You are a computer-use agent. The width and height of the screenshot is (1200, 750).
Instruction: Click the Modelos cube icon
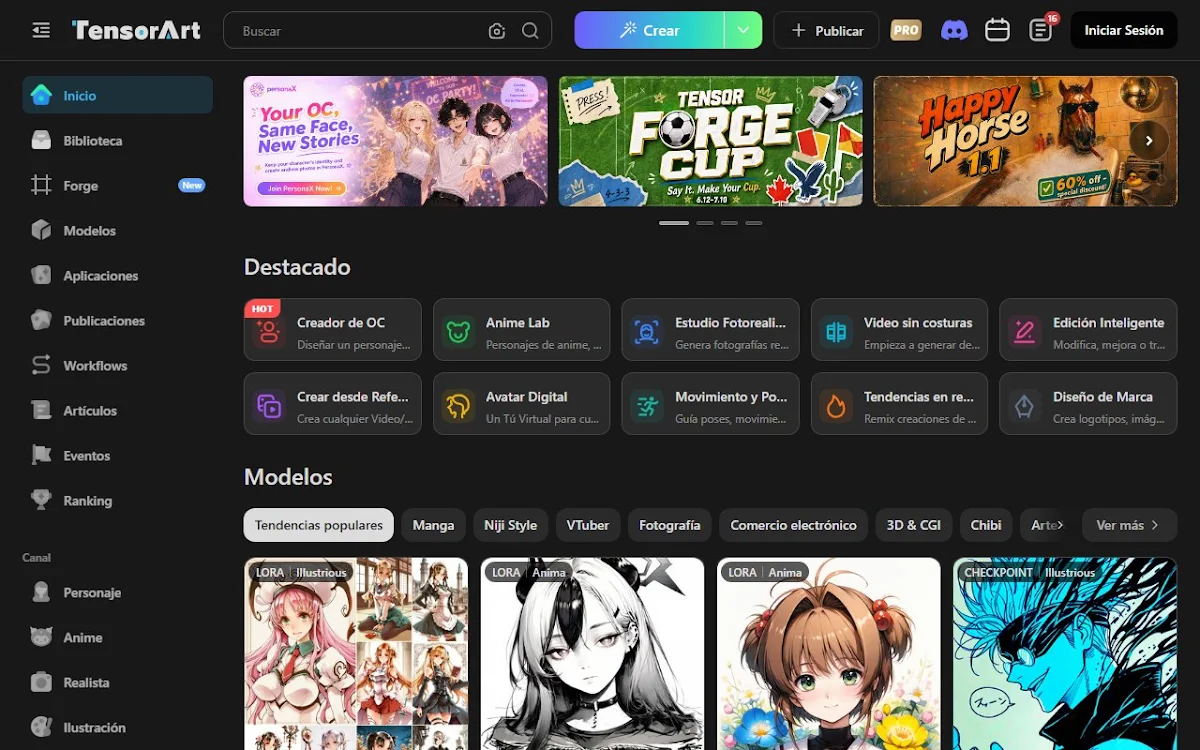[41, 230]
